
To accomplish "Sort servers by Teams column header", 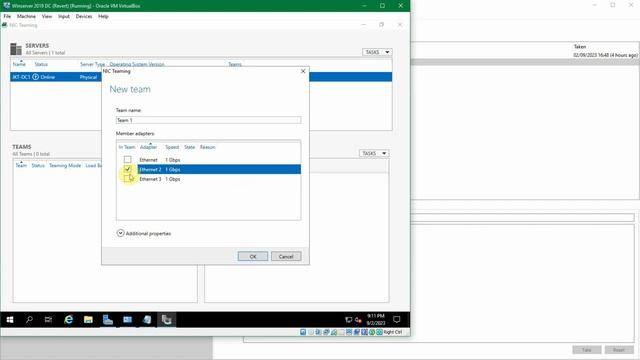I will 235,64.
